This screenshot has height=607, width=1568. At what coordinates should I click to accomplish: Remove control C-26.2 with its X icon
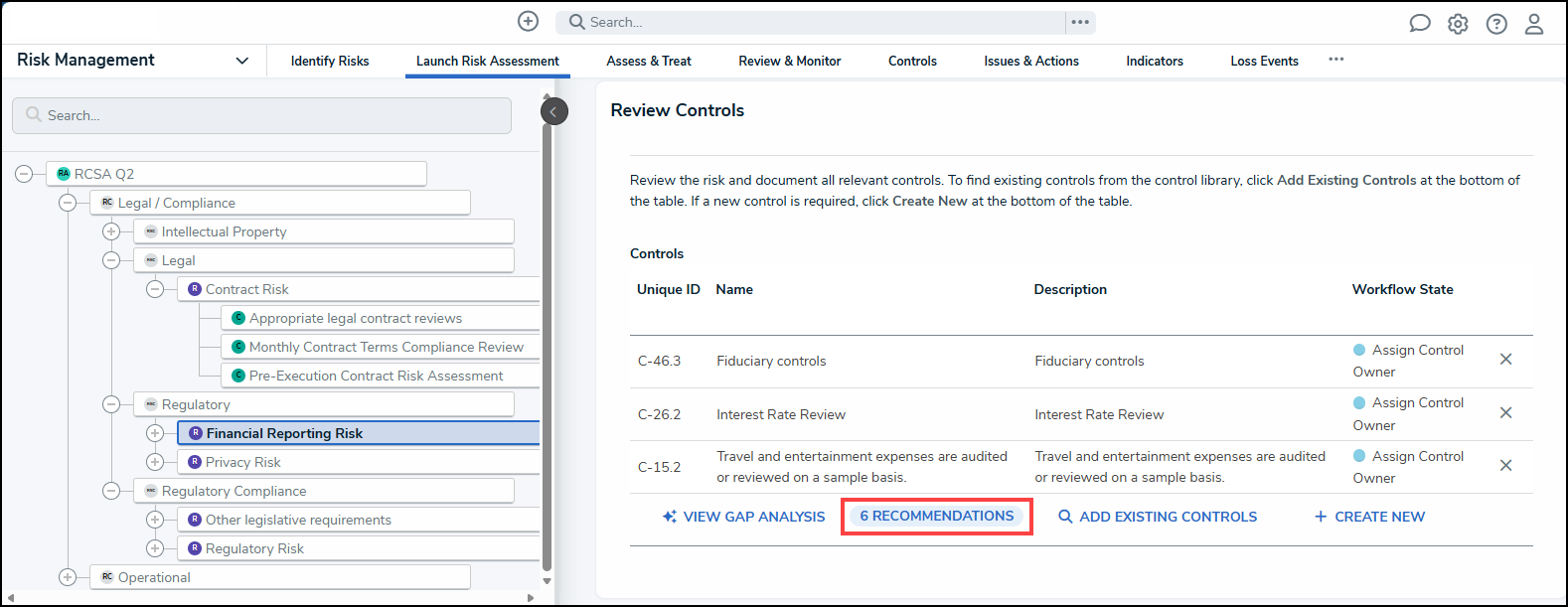[x=1505, y=412]
